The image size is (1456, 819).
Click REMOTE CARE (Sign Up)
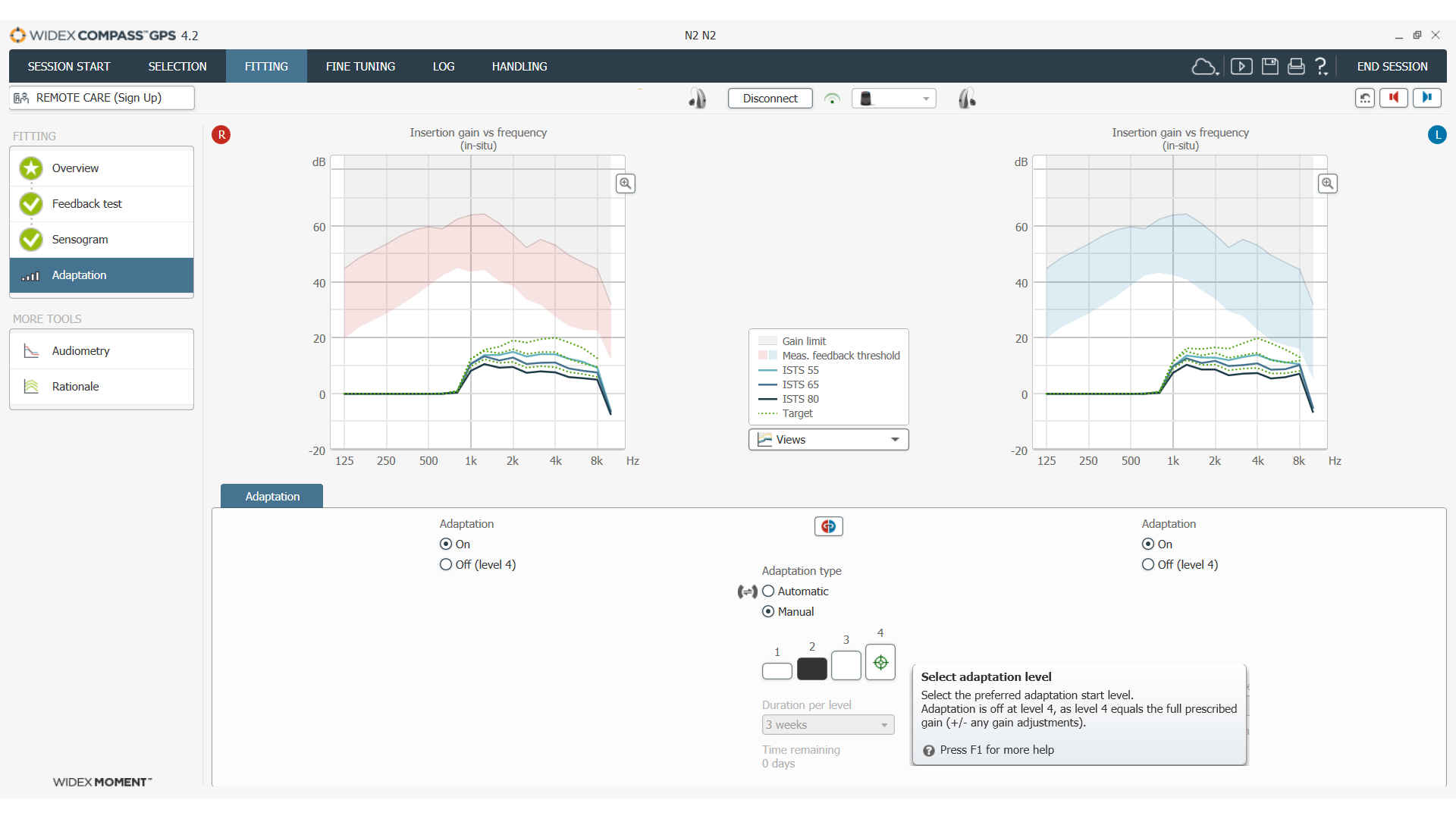click(101, 97)
